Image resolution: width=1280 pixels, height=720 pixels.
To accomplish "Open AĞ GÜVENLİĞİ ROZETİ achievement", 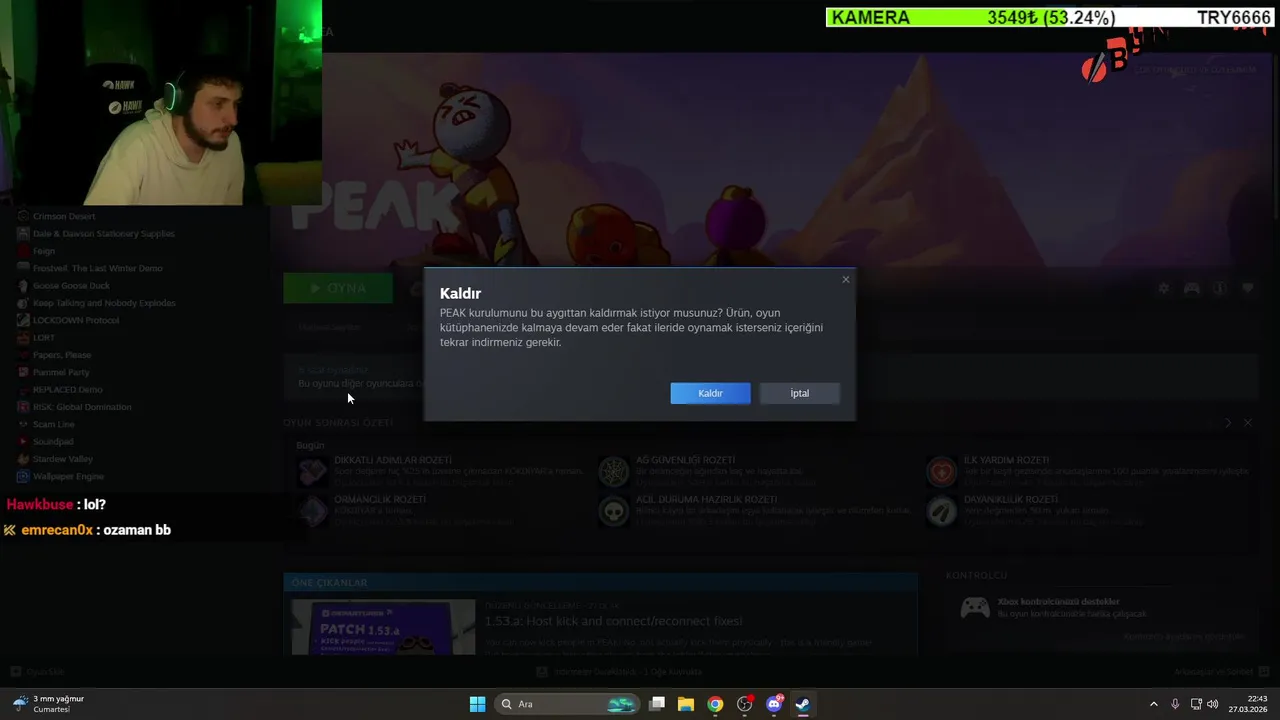I will (x=685, y=460).
